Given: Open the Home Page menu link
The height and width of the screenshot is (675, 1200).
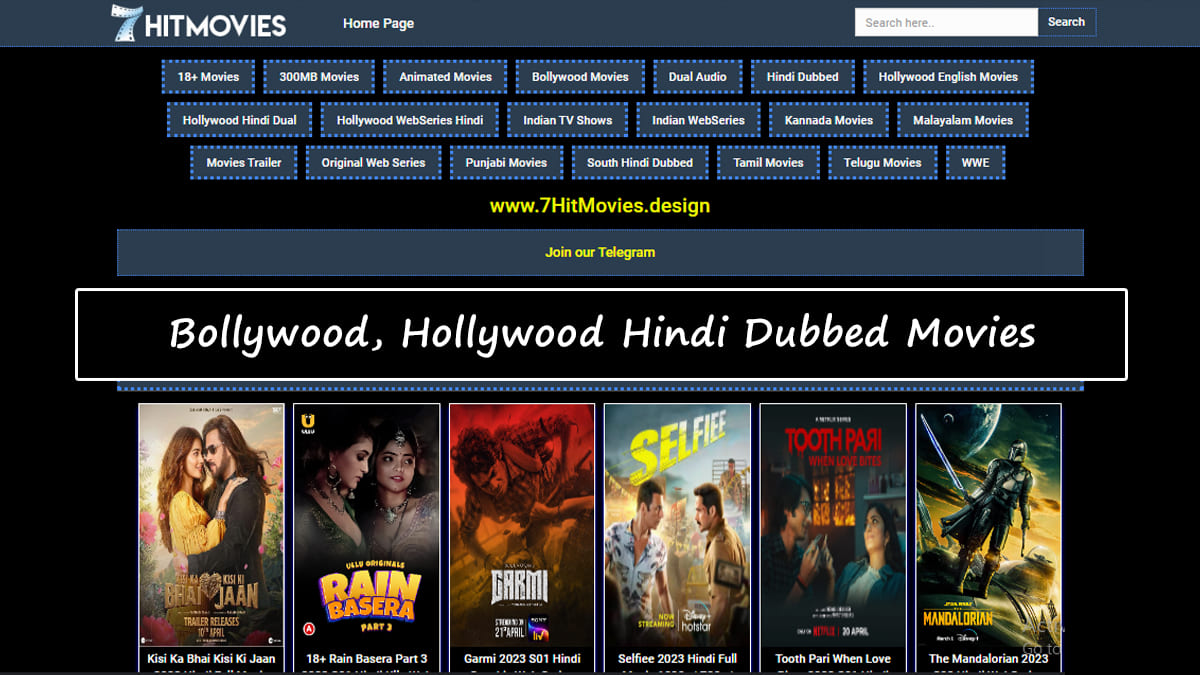Looking at the screenshot, I should pyautogui.click(x=378, y=23).
